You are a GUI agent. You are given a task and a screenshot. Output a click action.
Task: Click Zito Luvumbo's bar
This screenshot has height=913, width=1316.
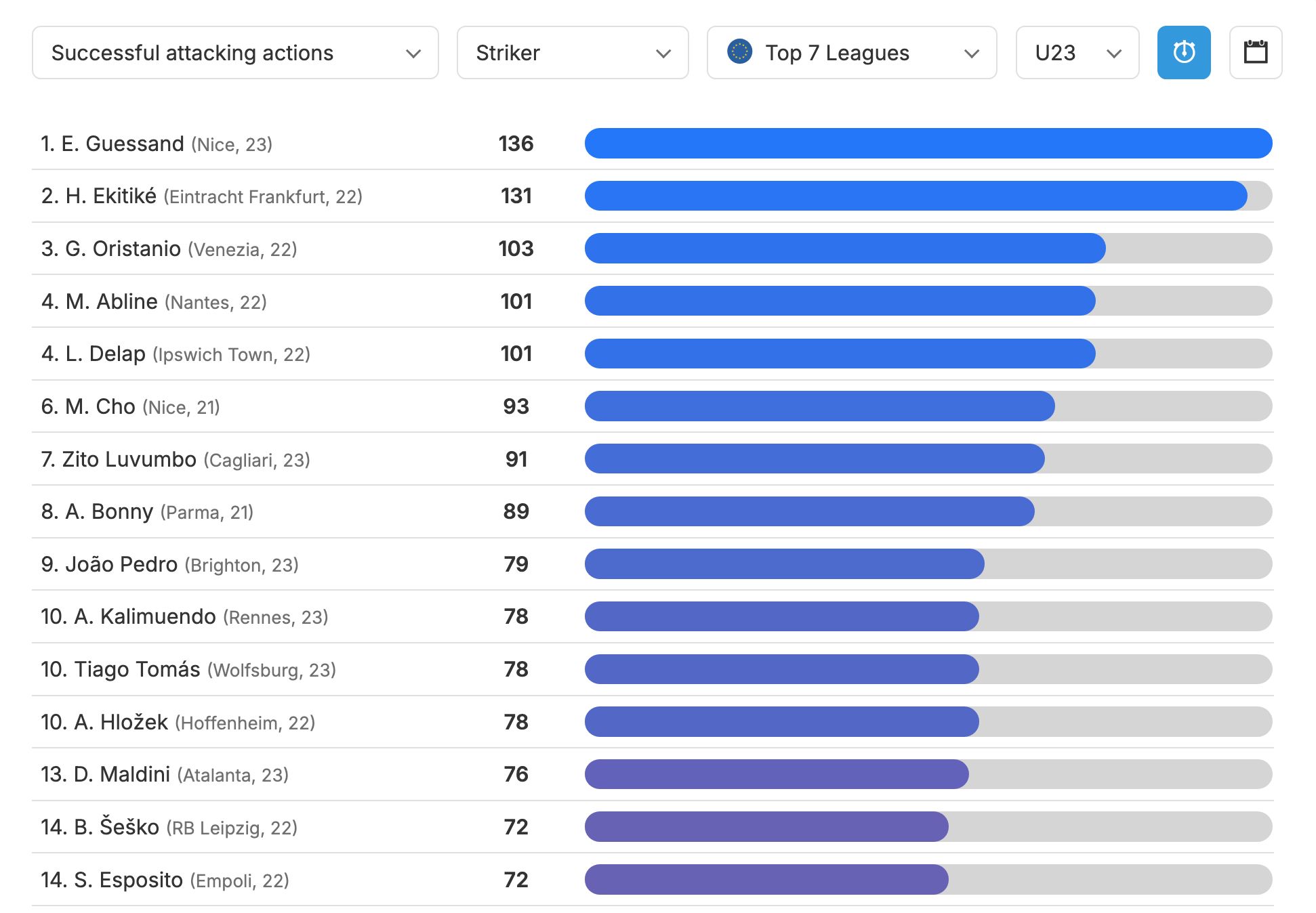[814, 459]
